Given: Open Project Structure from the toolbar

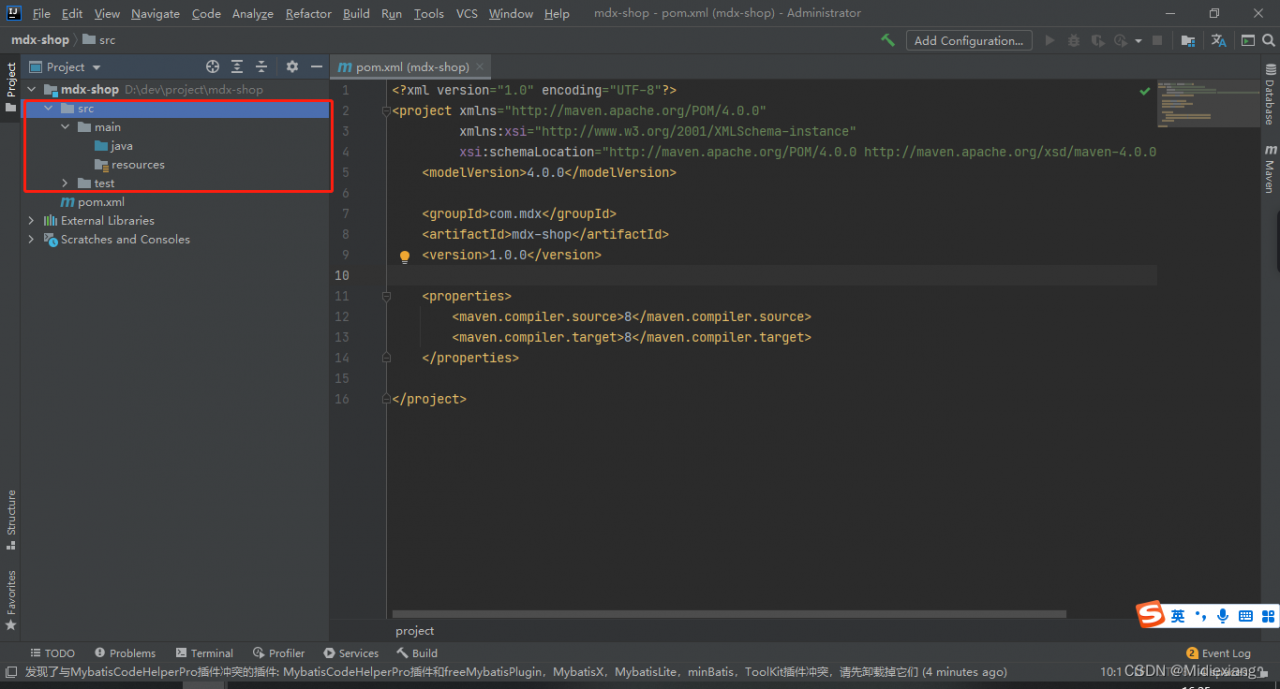Looking at the screenshot, I should (x=1187, y=41).
